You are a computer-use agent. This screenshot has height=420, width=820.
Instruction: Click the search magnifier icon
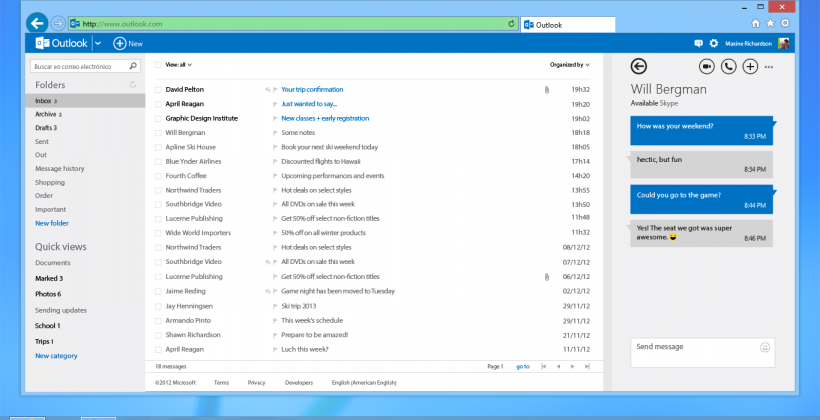[133, 66]
